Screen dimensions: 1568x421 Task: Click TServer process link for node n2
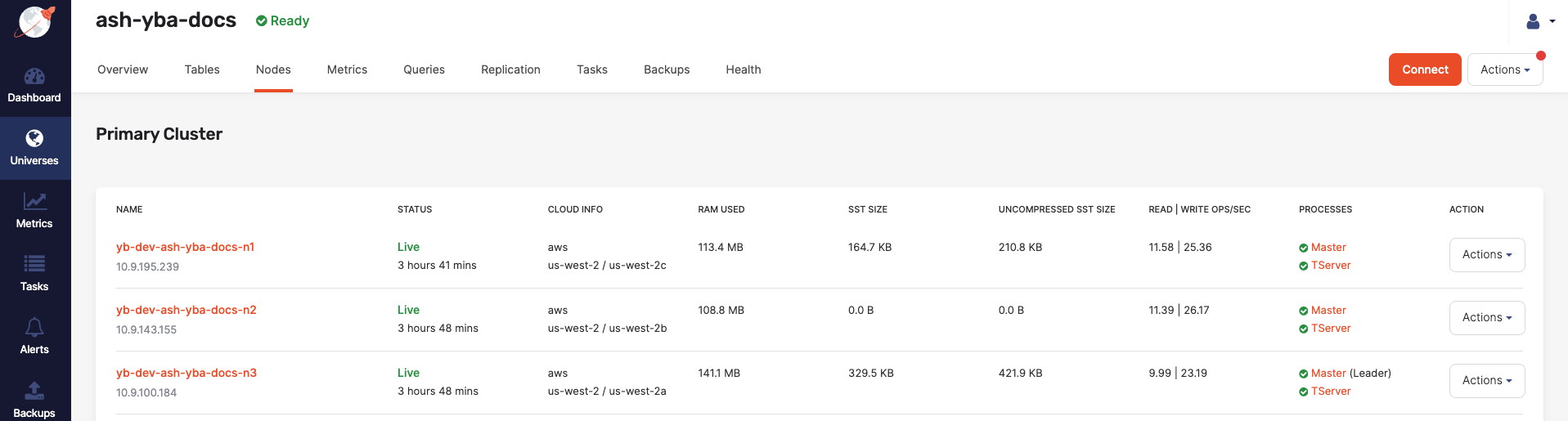[1330, 329]
